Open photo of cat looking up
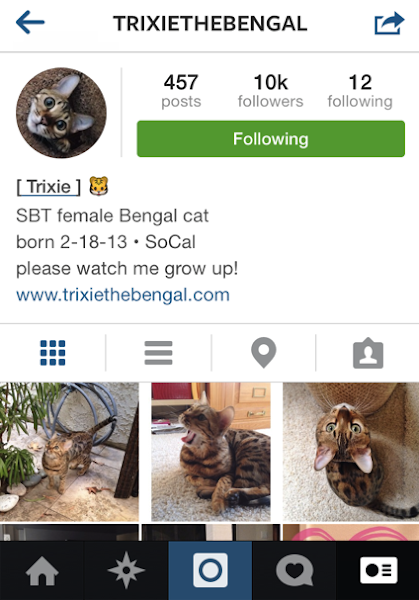Viewport: 419px width, 600px height. pos(351,452)
